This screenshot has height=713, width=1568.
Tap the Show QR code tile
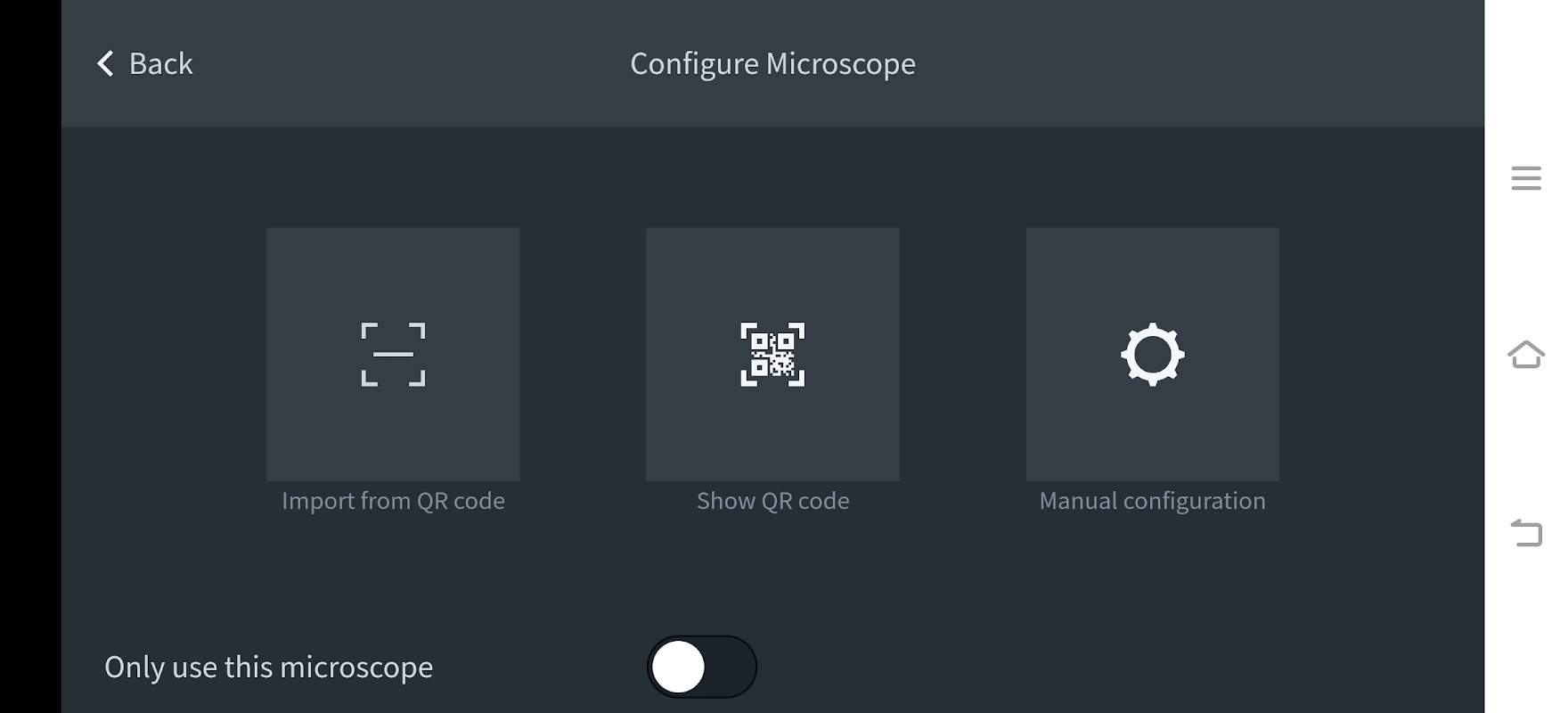click(772, 267)
